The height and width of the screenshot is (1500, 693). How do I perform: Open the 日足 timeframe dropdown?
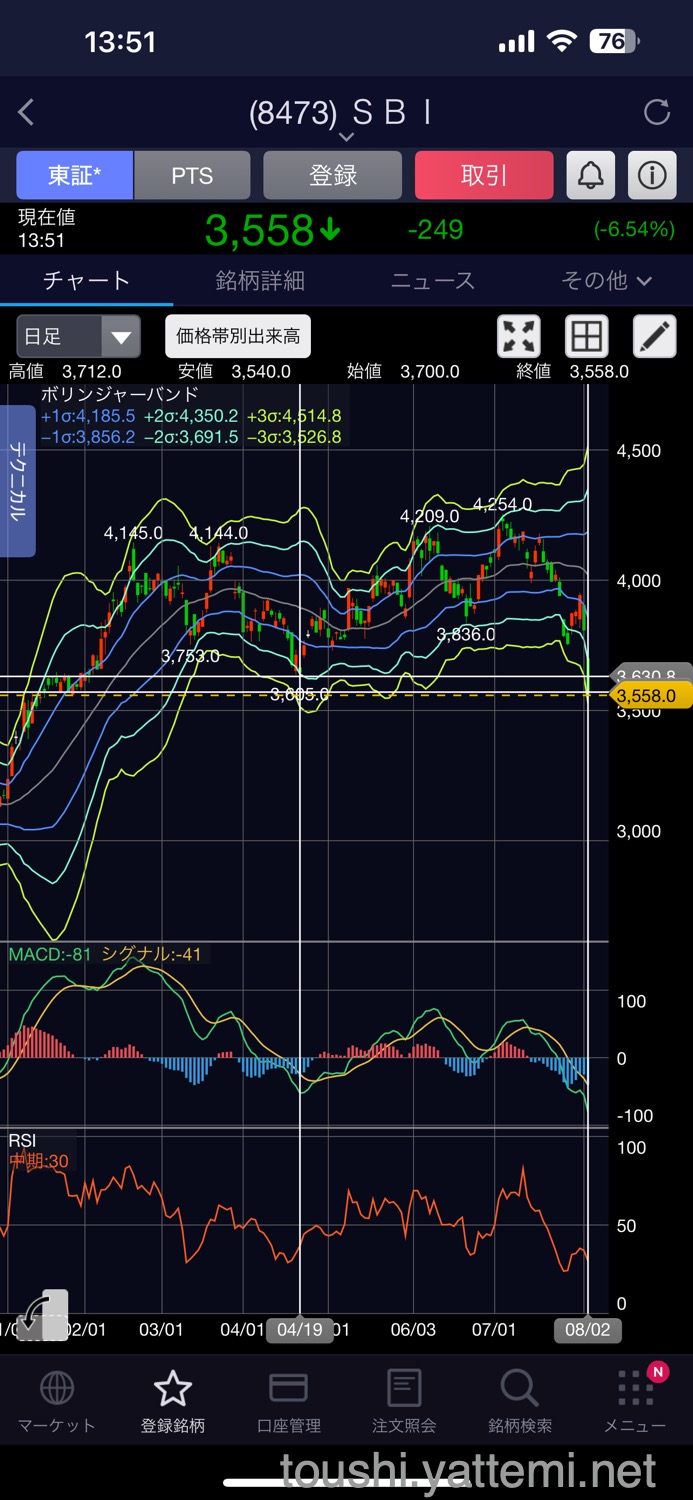tap(78, 337)
